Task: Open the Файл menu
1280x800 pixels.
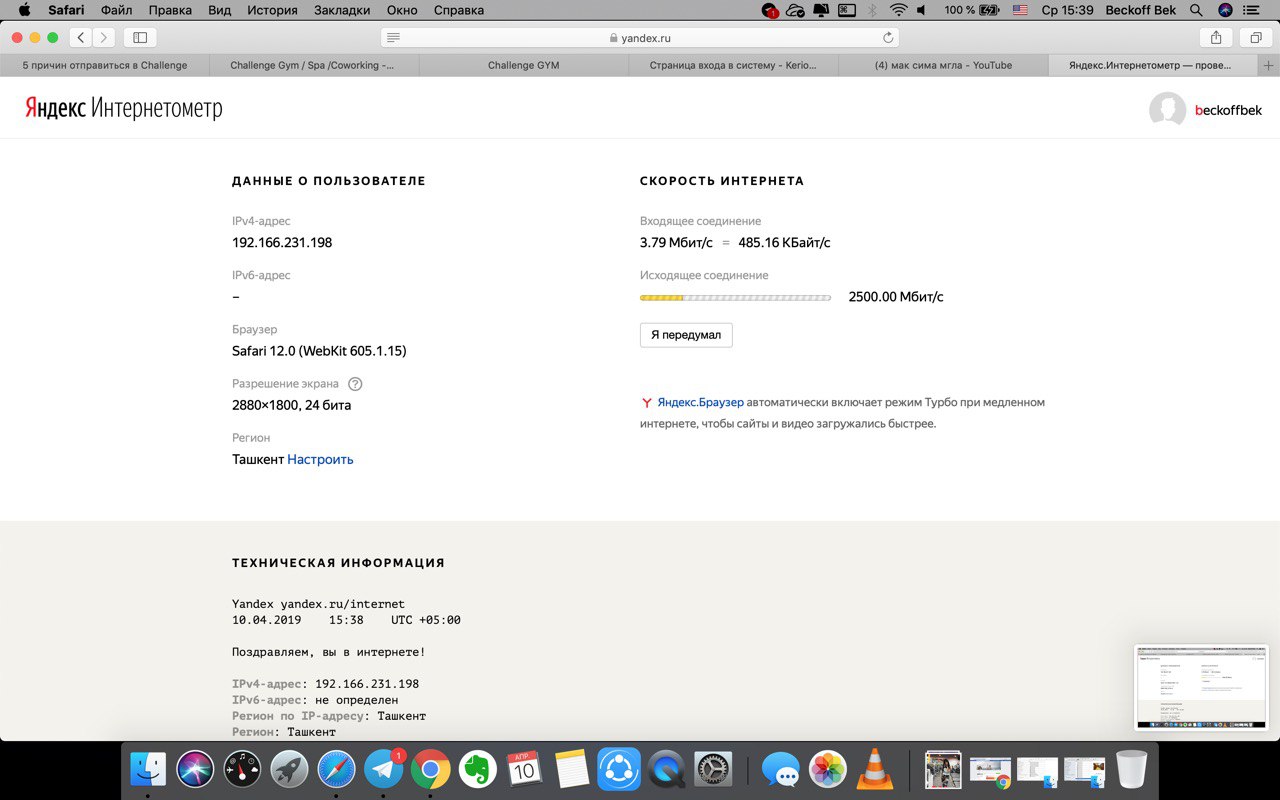Action: pos(116,10)
